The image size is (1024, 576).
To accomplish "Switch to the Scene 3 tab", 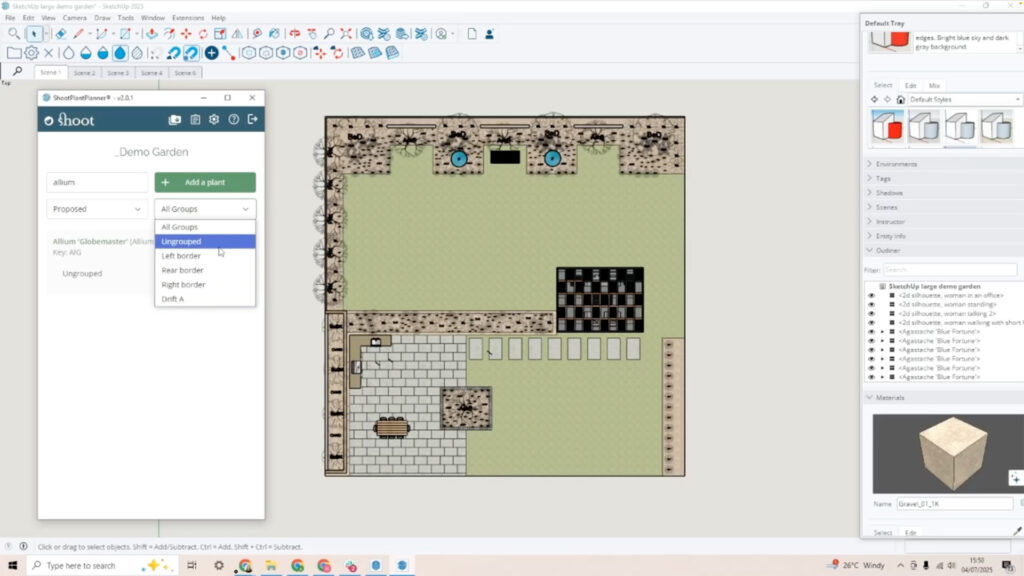I will [x=118, y=72].
